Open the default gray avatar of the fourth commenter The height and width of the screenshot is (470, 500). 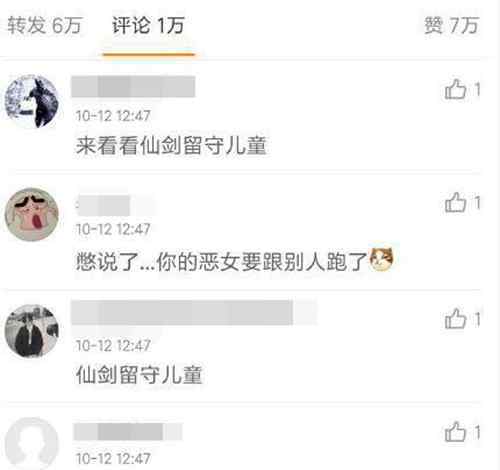pyautogui.click(x=32, y=444)
